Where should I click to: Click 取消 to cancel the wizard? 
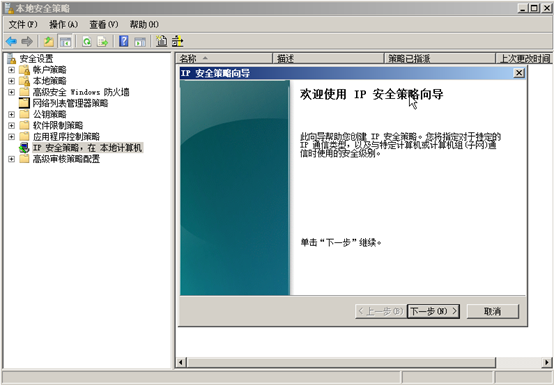coord(493,311)
